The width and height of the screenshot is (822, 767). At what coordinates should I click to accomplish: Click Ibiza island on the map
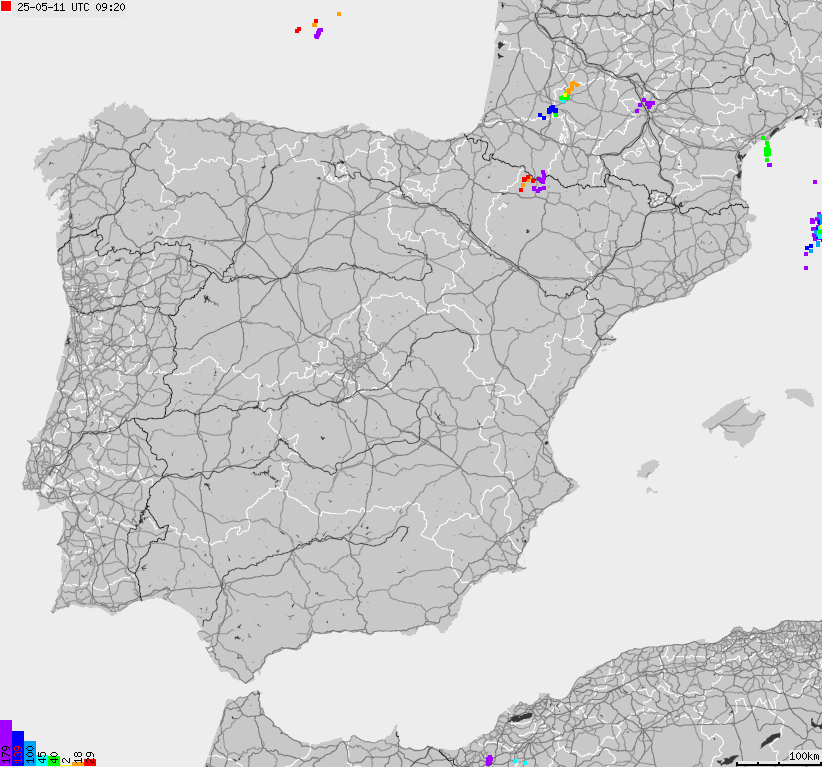pyautogui.click(x=648, y=468)
